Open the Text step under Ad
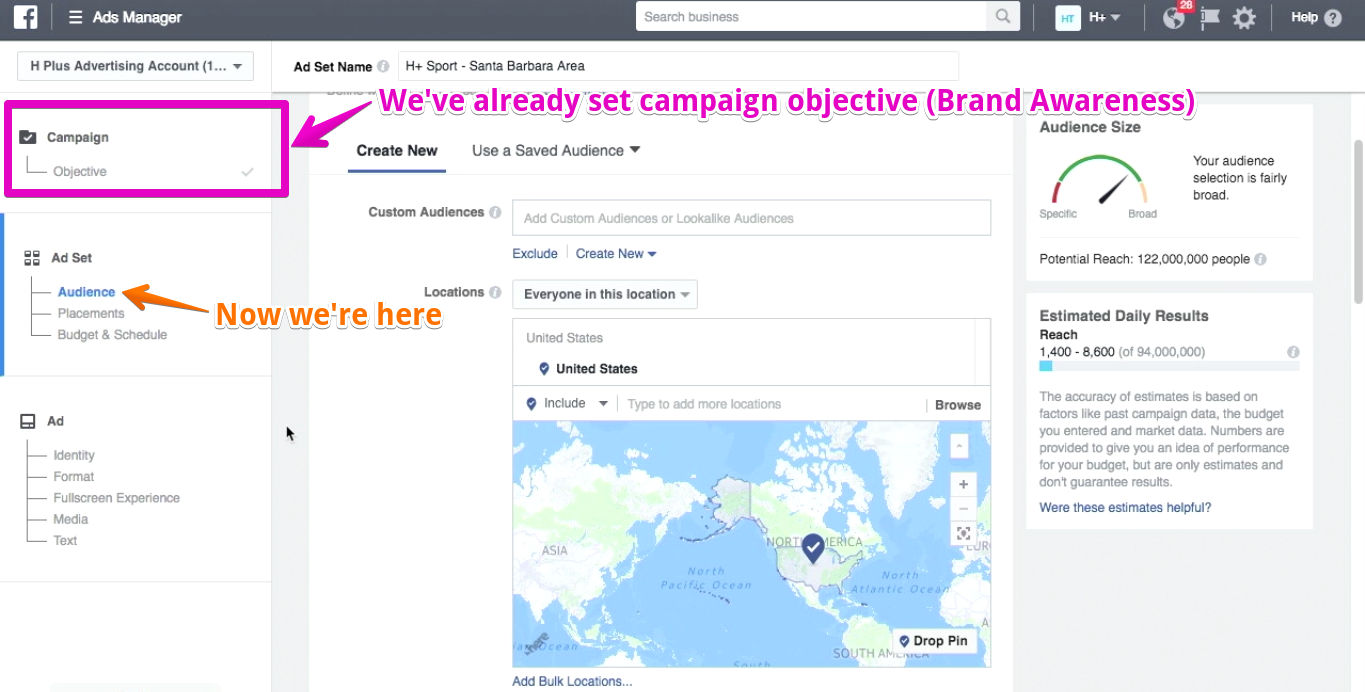Image resolution: width=1365 pixels, height=692 pixels. point(65,540)
